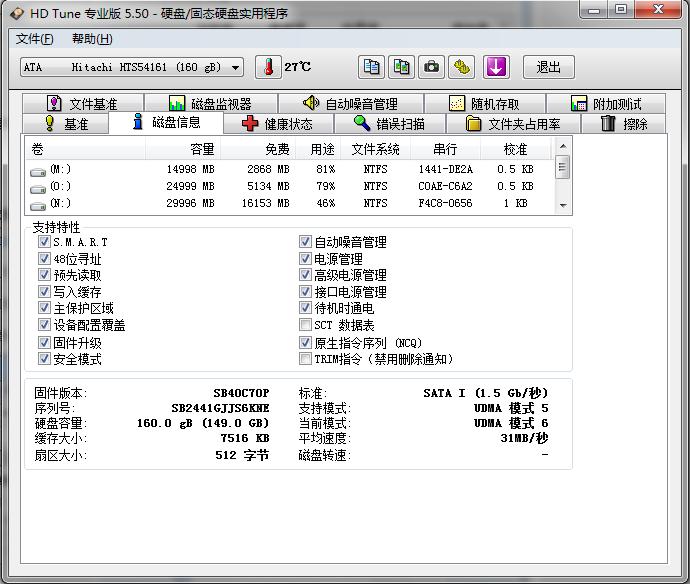Open the 文件(F) menu
The width and height of the screenshot is (690, 584).
pos(35,39)
